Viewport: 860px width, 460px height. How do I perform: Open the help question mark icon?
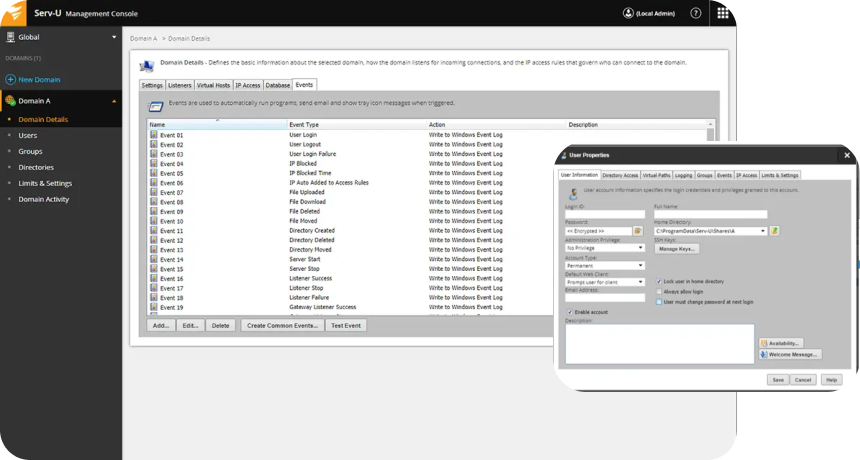[695, 13]
